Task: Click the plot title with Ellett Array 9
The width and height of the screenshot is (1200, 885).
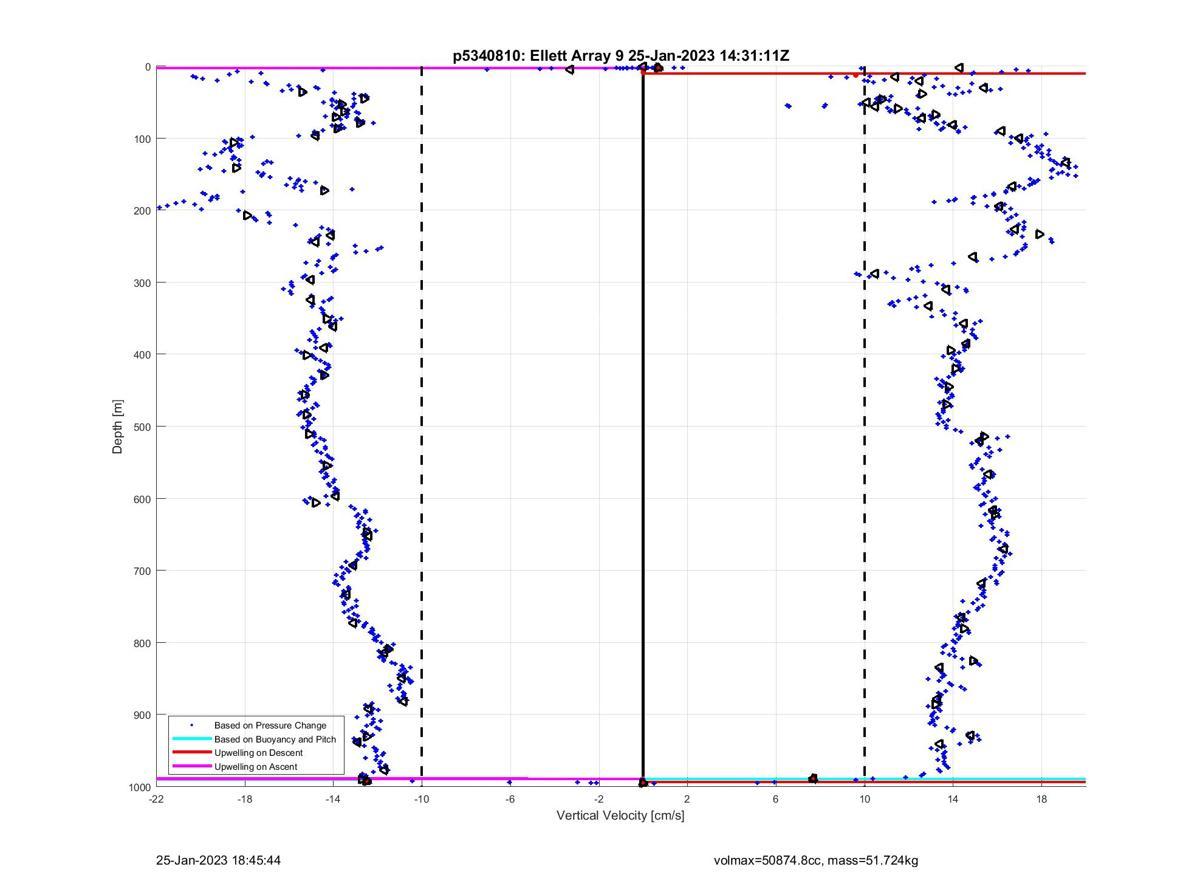Action: tap(621, 56)
